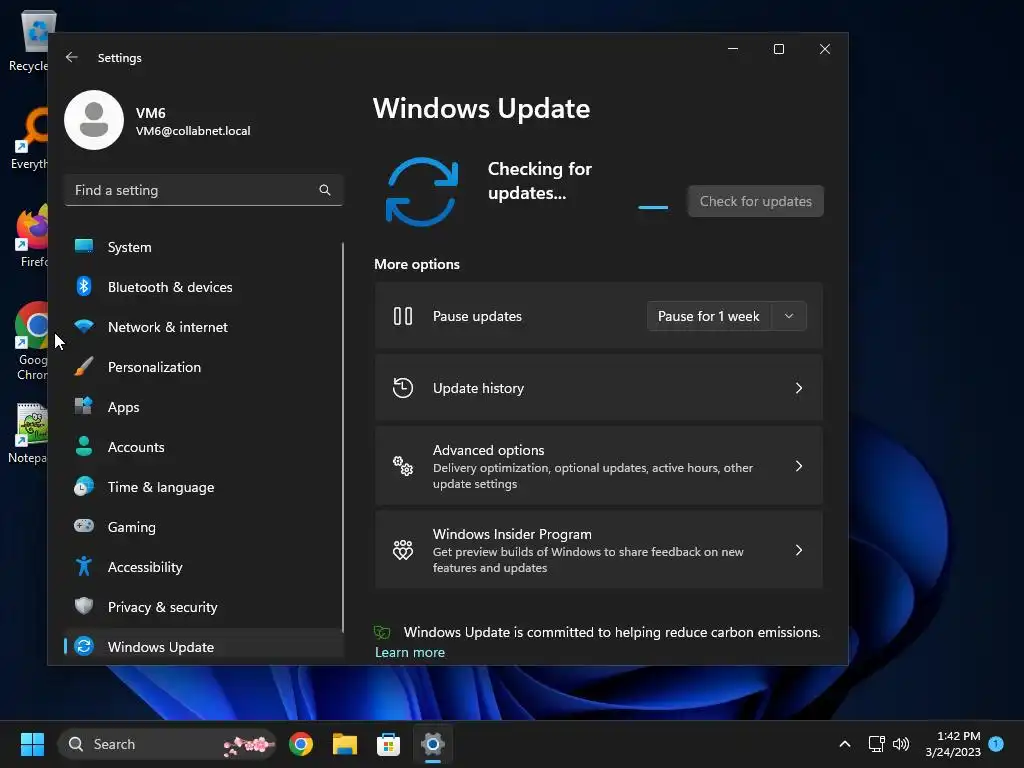
Task: Click the network tray icon
Action: tap(876, 744)
